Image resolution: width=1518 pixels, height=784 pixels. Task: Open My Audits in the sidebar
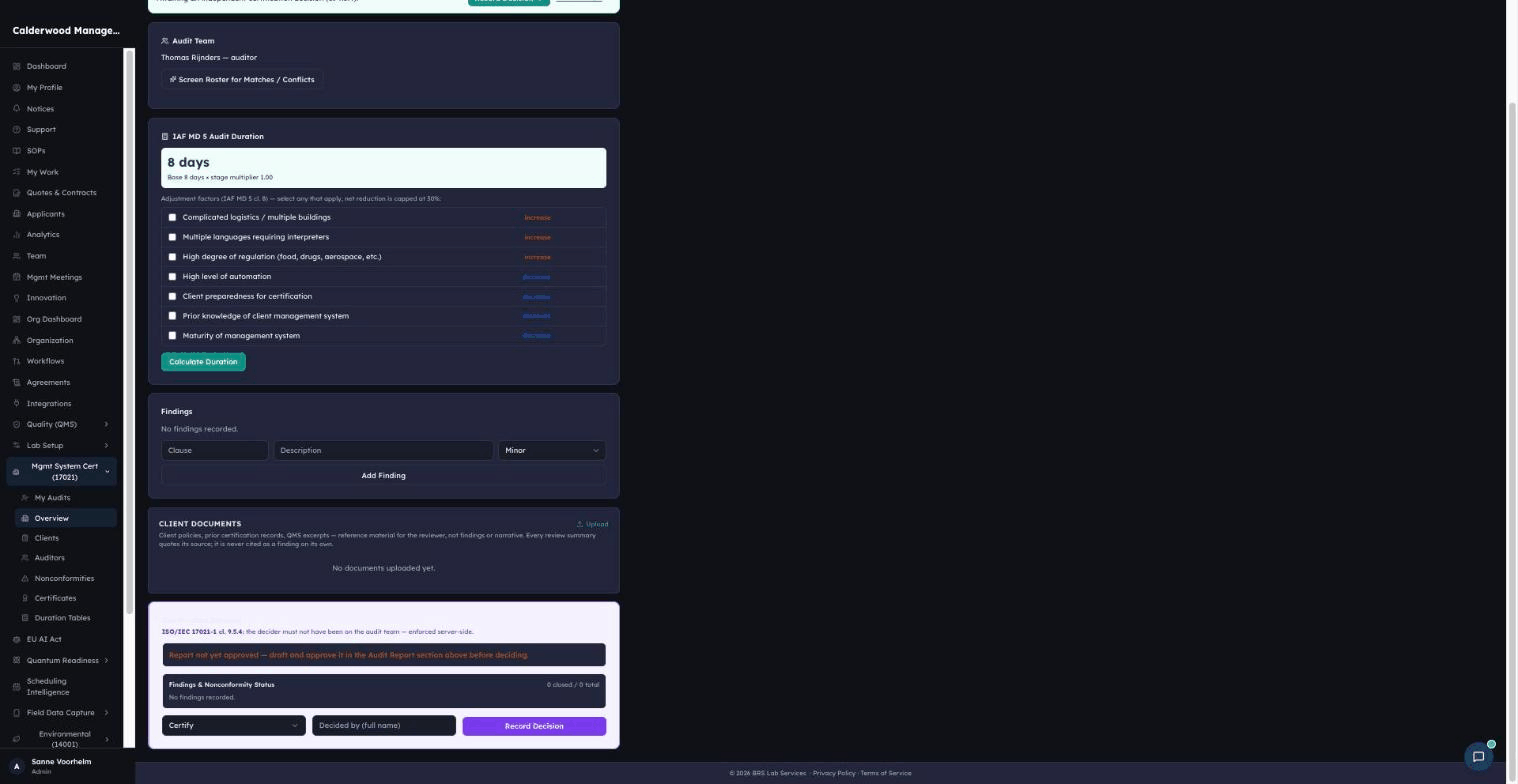[x=65, y=498]
